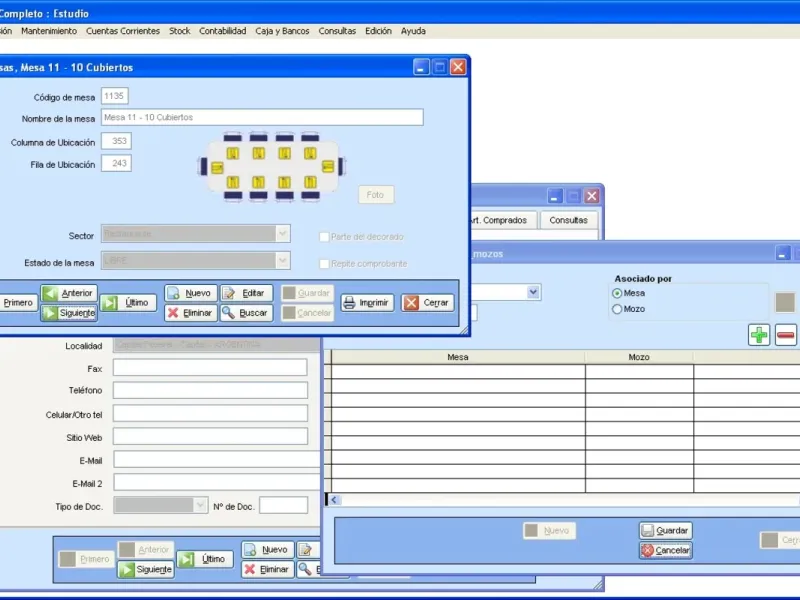The width and height of the screenshot is (800, 600).
Task: Click Nombre de la mesa field
Action: coord(262,117)
